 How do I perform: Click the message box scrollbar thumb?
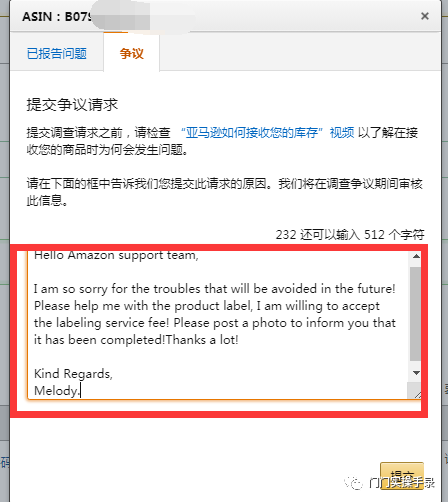pos(416,313)
